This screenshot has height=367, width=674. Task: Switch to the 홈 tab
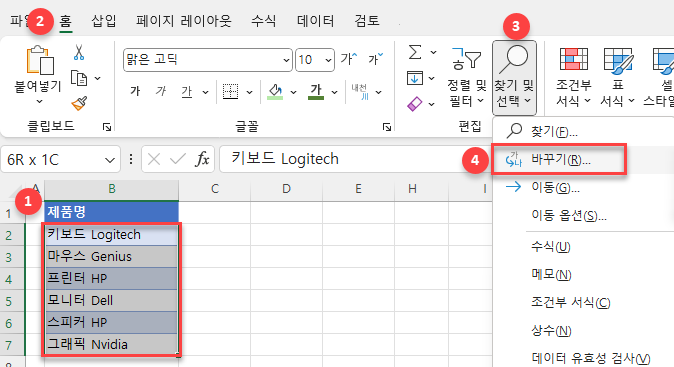pyautogui.click(x=66, y=21)
